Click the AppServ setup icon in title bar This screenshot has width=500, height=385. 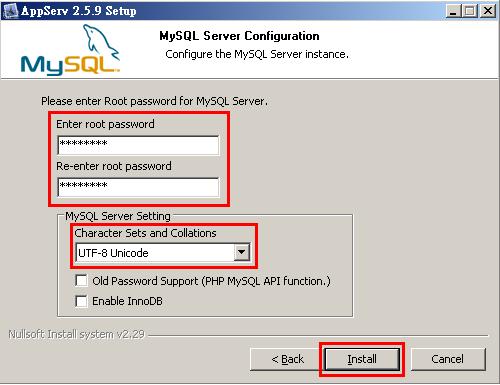(10, 11)
